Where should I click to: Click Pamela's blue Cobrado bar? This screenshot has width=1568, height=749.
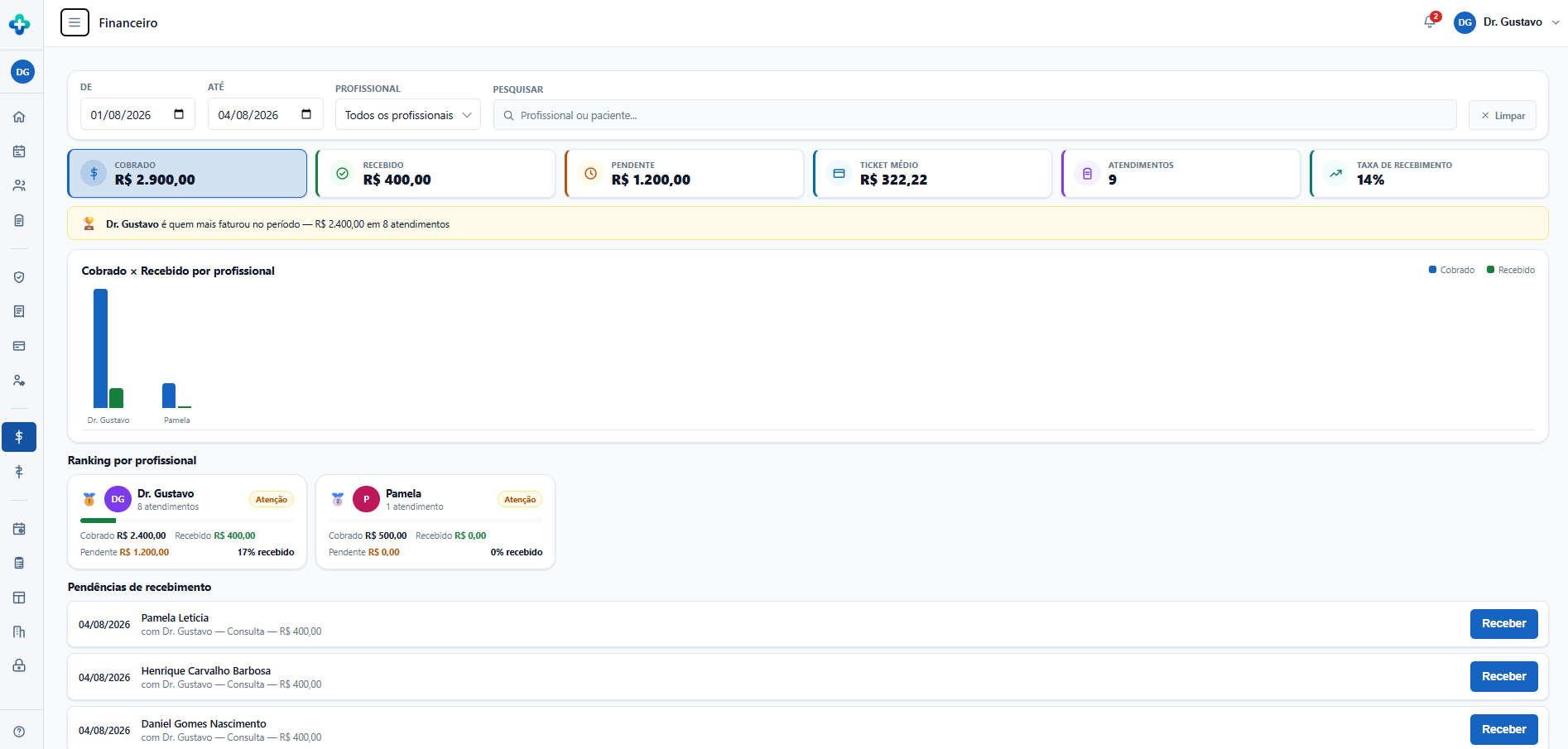169,396
